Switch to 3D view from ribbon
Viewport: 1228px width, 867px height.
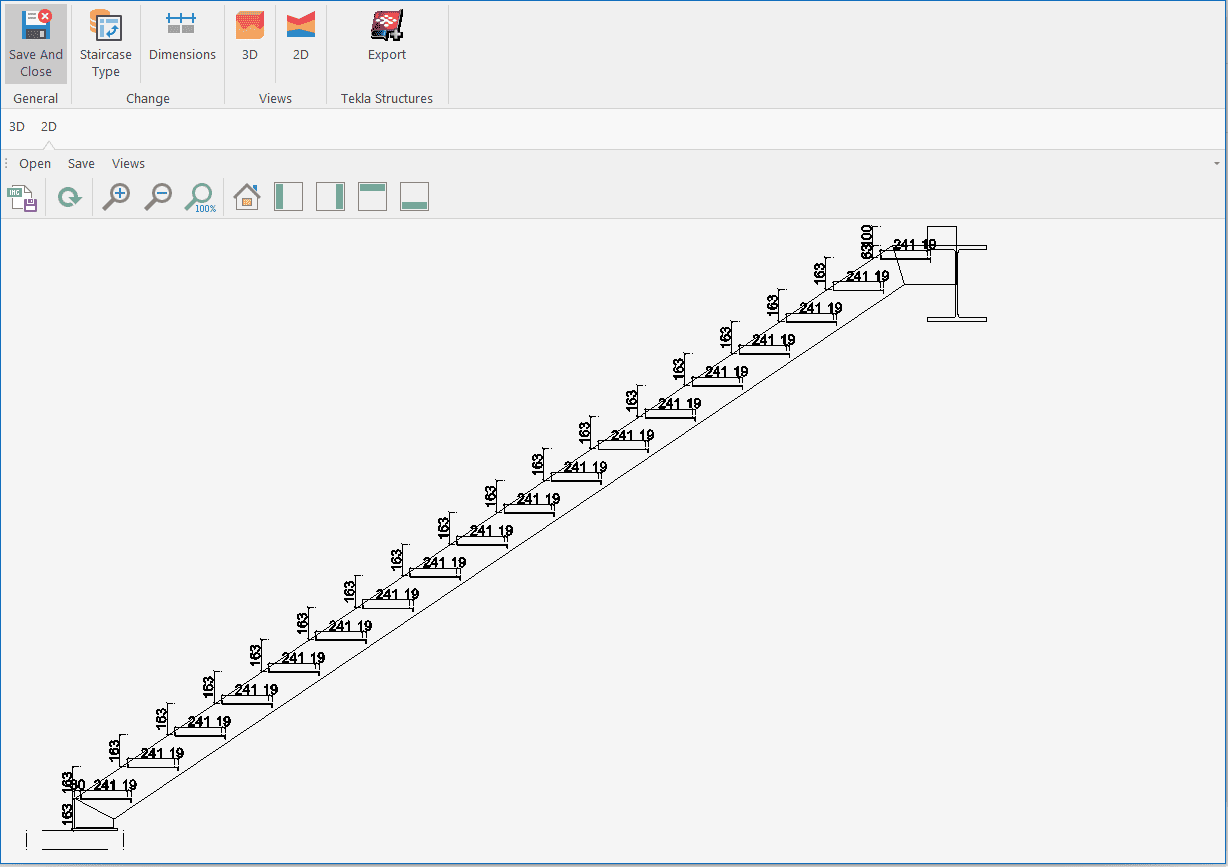coord(250,38)
